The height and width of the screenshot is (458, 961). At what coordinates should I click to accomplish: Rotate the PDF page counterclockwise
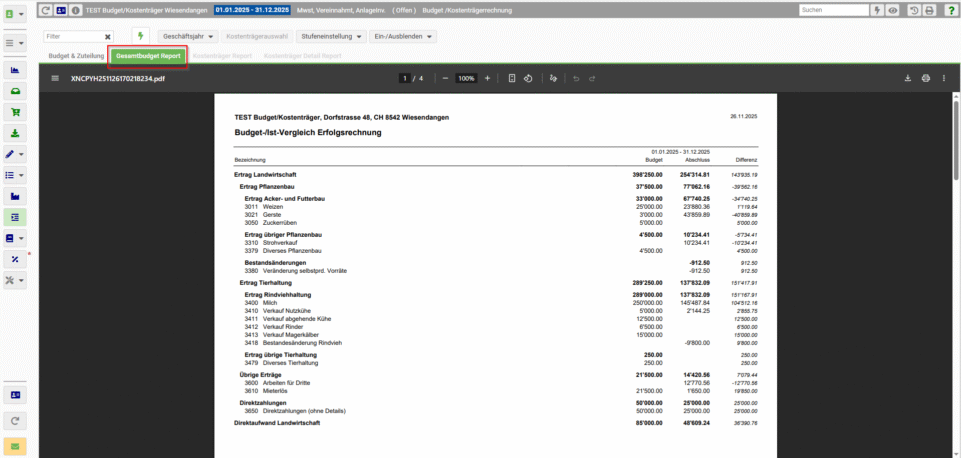tap(527, 78)
